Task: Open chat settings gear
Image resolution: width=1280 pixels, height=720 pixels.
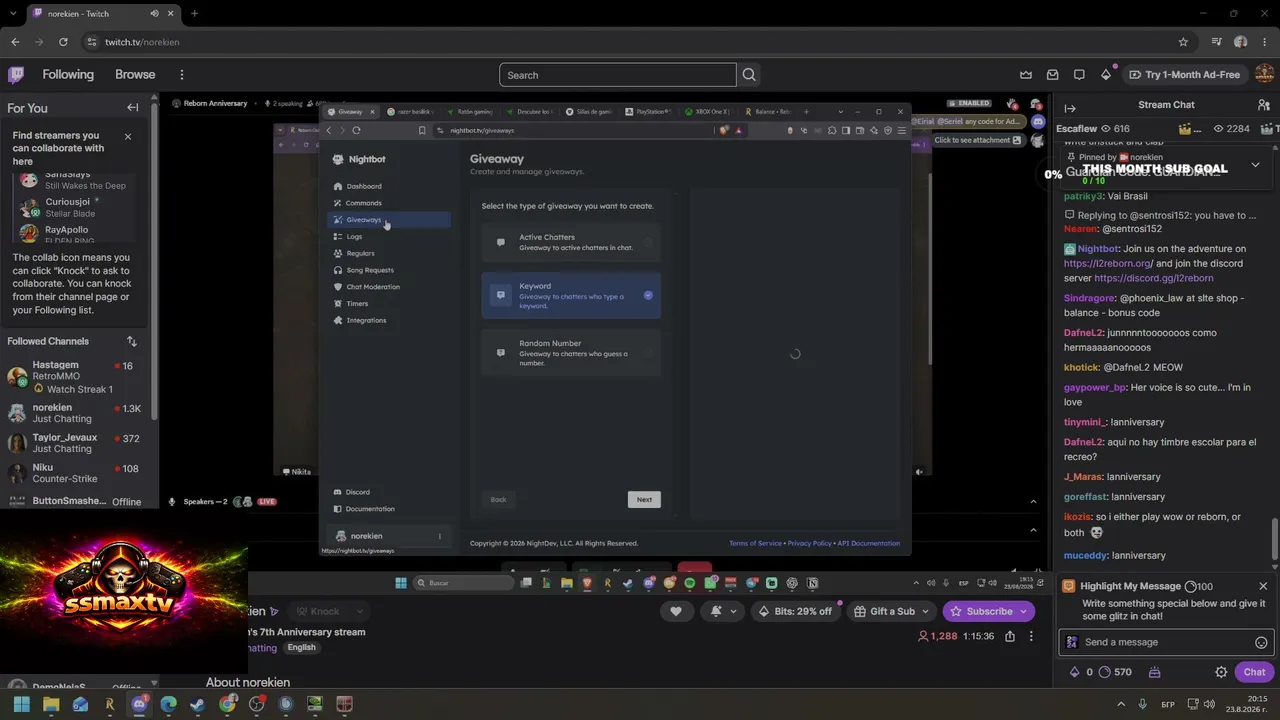Action: click(1221, 672)
